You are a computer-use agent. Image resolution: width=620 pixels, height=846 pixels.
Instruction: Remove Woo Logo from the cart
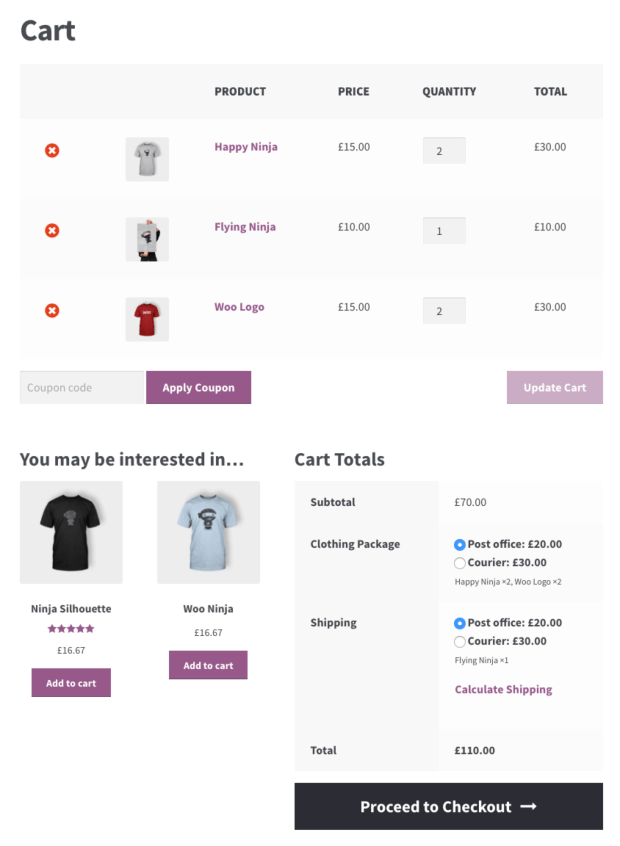[x=51, y=310]
